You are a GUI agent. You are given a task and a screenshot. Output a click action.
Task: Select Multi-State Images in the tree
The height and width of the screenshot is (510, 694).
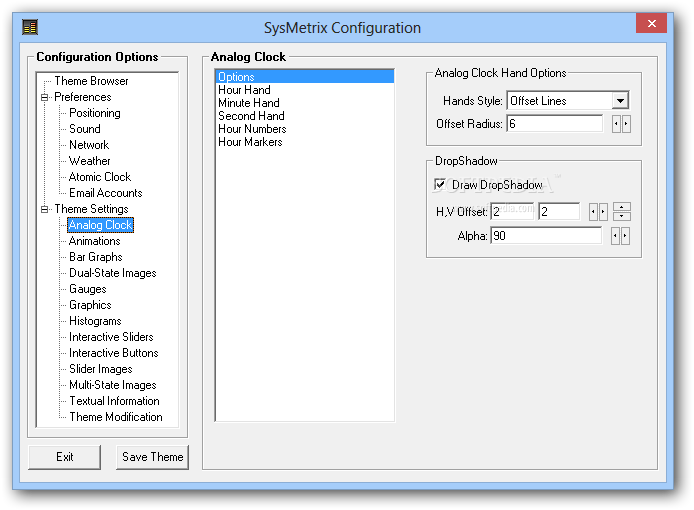tap(113, 385)
